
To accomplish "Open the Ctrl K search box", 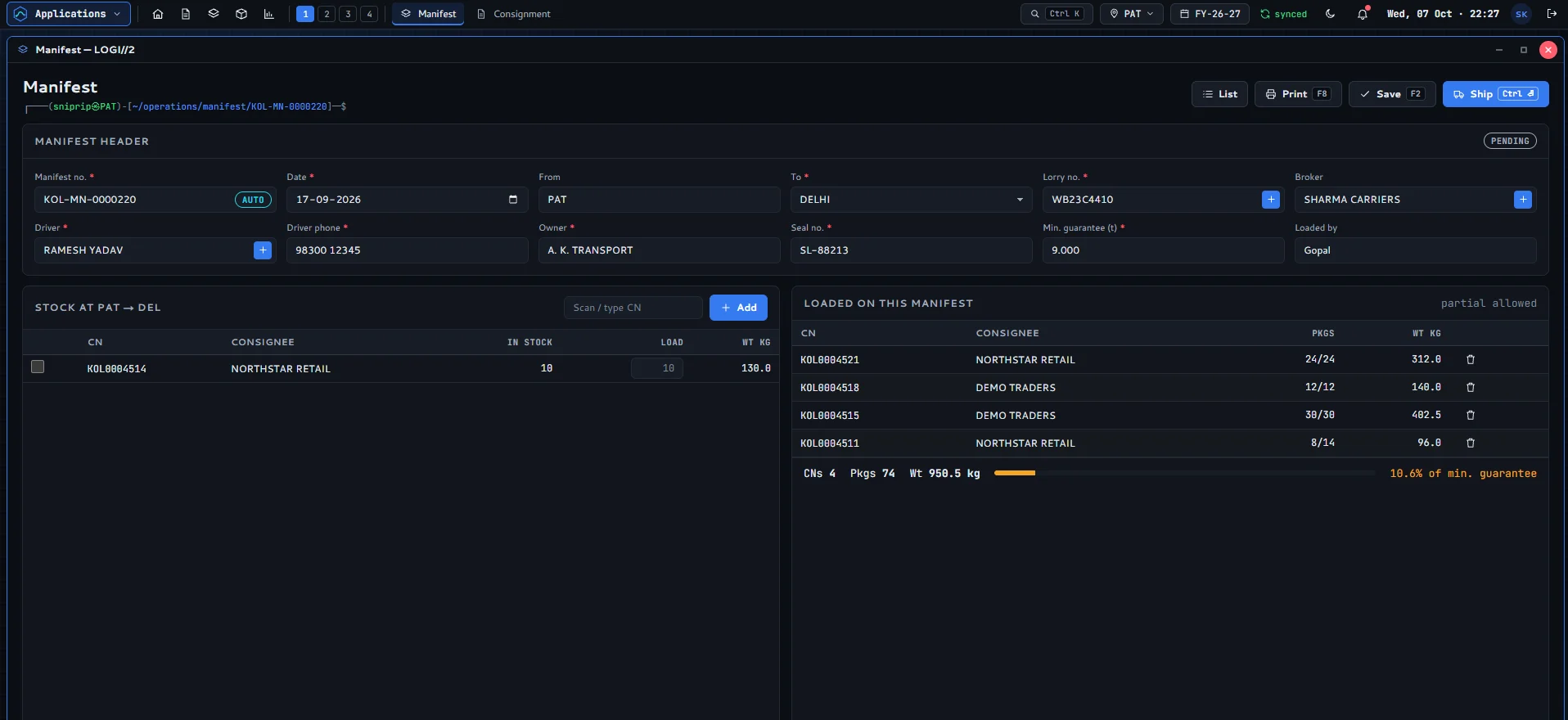I will tap(1057, 14).
